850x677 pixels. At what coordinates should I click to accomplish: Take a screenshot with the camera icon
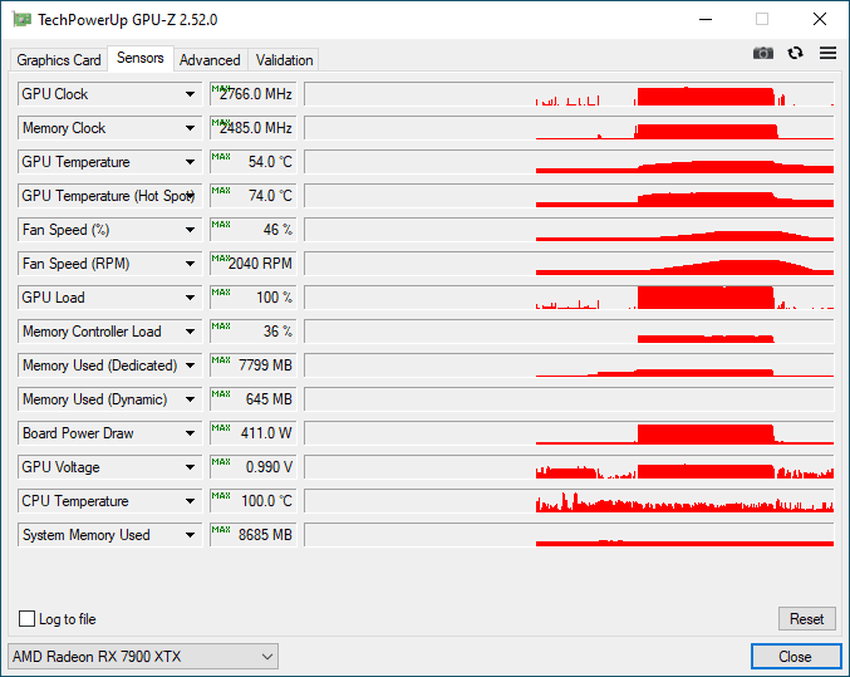tap(763, 53)
